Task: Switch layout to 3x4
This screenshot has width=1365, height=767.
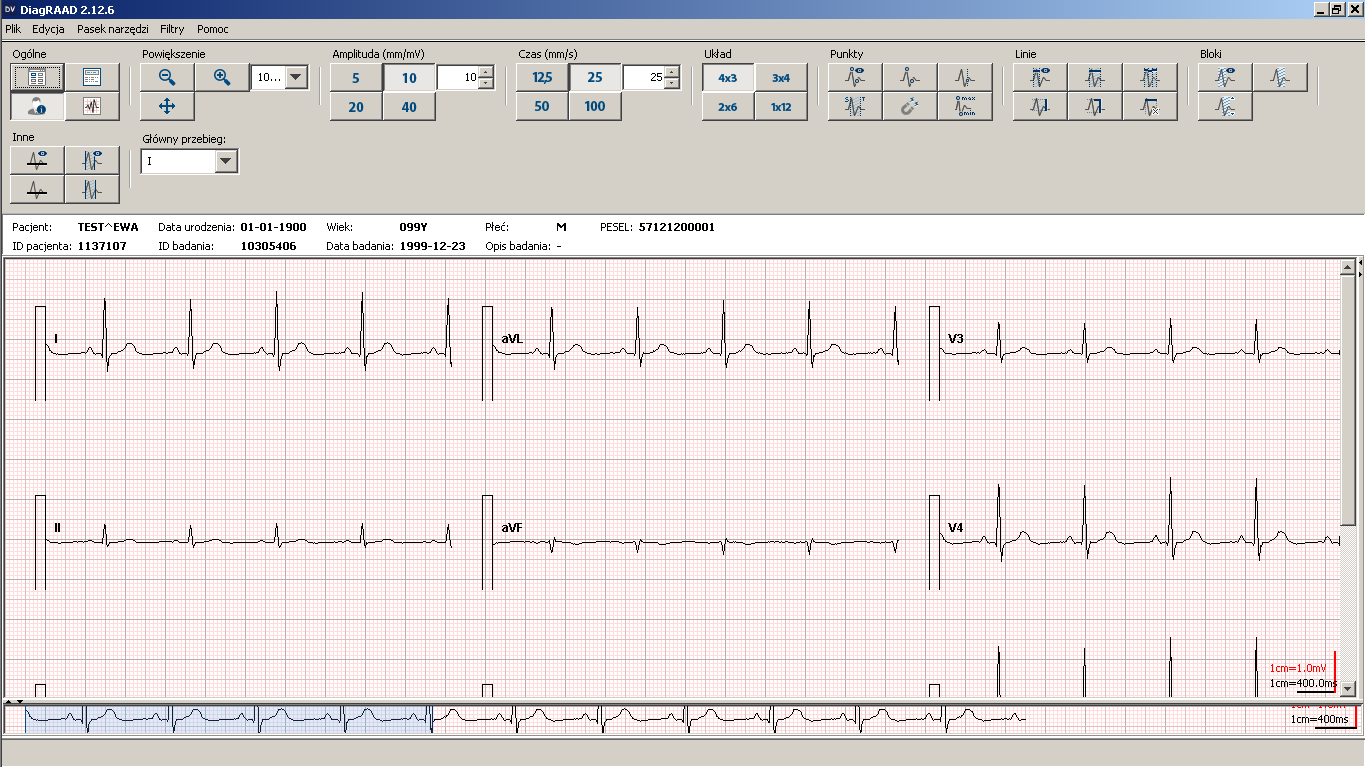Action: coord(781,78)
